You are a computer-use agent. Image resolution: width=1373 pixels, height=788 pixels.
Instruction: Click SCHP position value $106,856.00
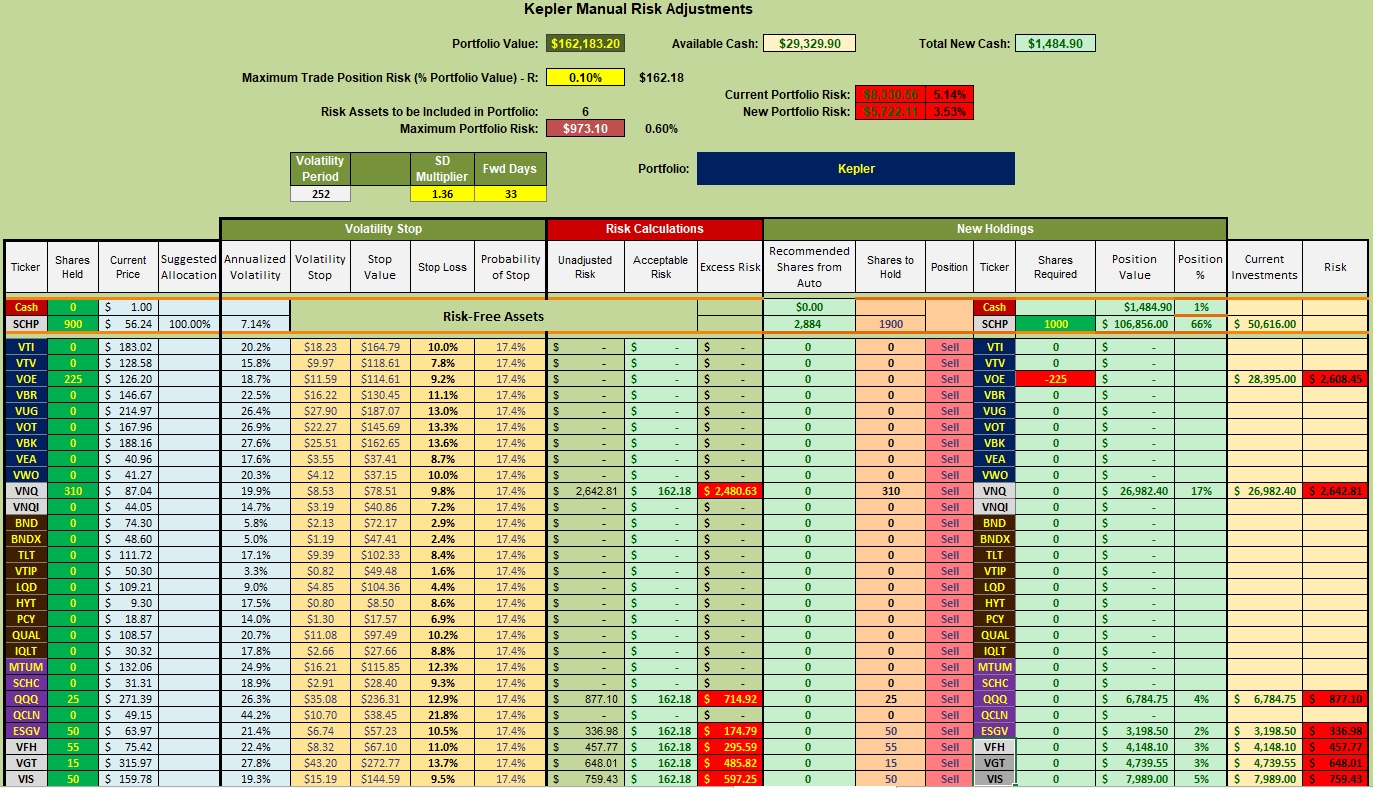click(x=1135, y=324)
